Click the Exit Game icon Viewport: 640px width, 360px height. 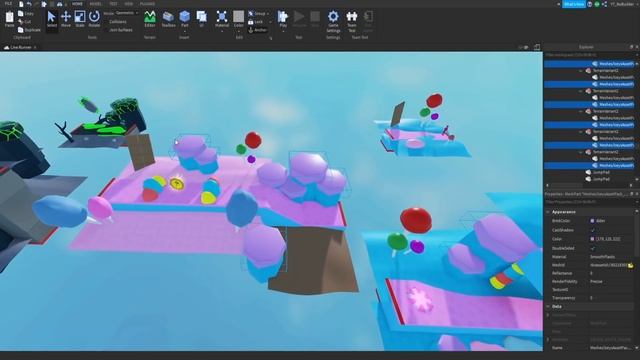point(368,17)
